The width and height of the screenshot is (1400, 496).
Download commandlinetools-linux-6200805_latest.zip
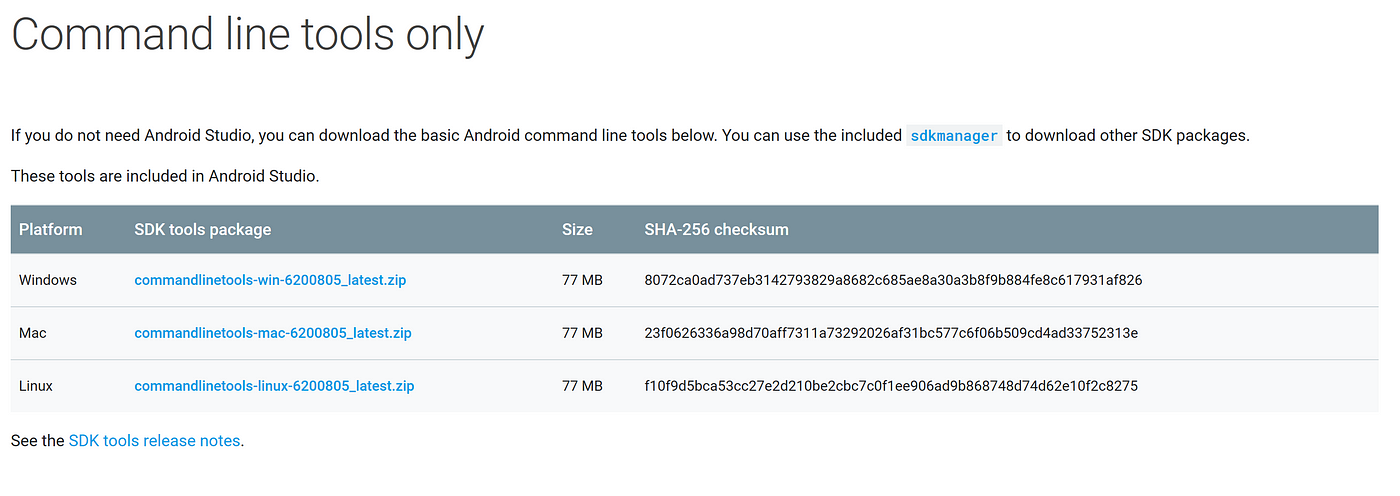click(x=274, y=386)
